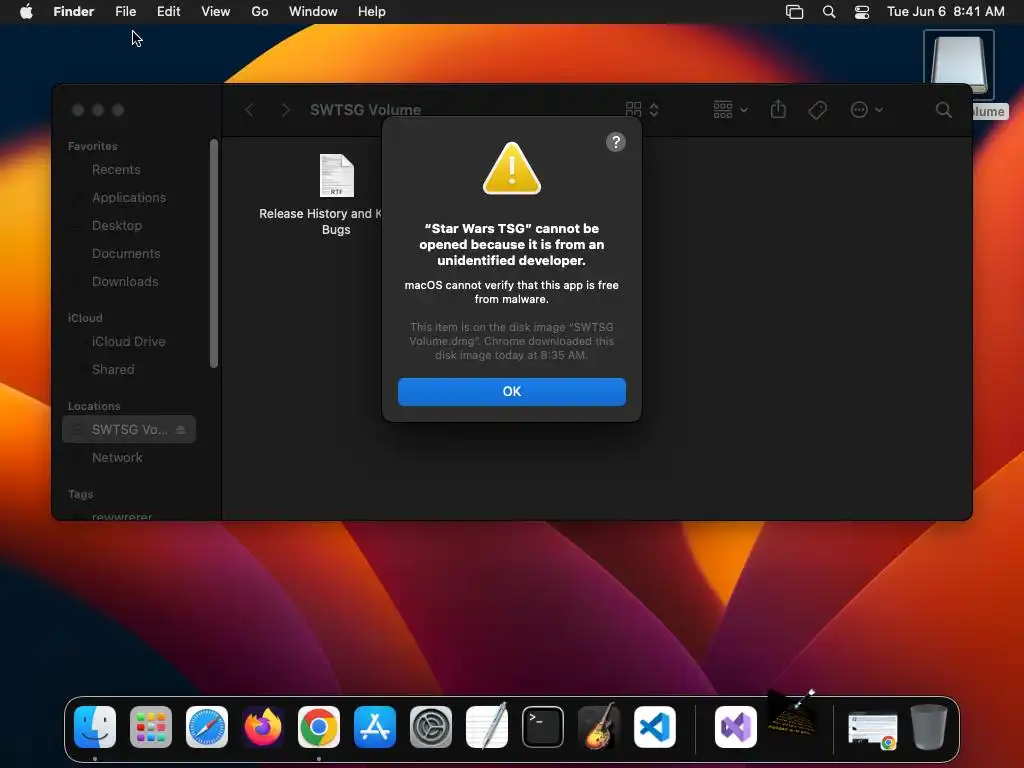The width and height of the screenshot is (1024, 768).
Task: Select SWTSG Vo... volume in sidebar
Action: click(129, 429)
